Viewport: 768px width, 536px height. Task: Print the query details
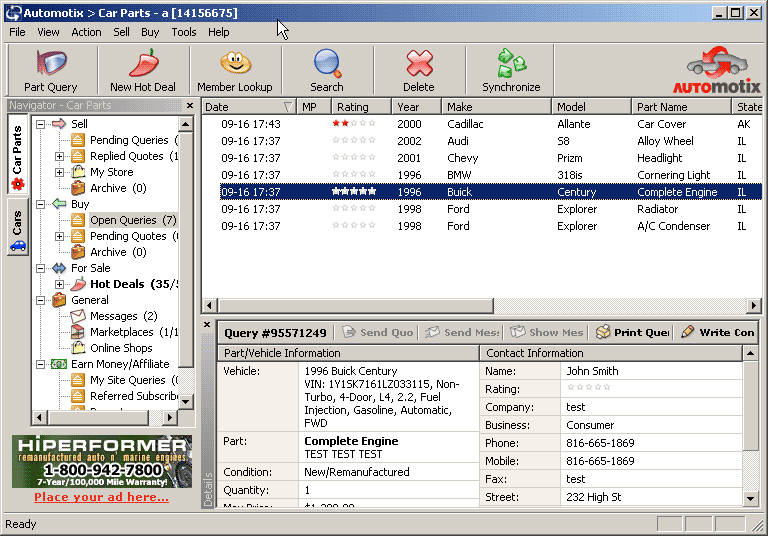(x=632, y=332)
